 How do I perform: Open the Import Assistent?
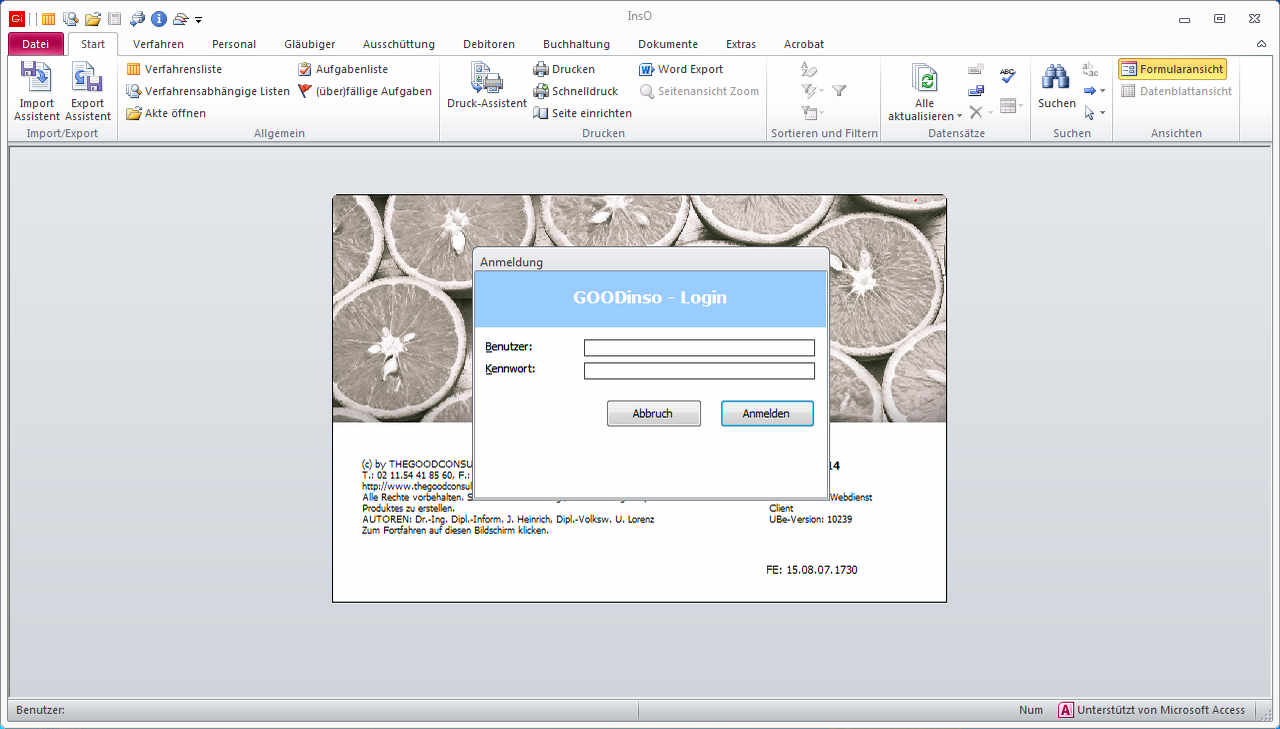point(36,91)
